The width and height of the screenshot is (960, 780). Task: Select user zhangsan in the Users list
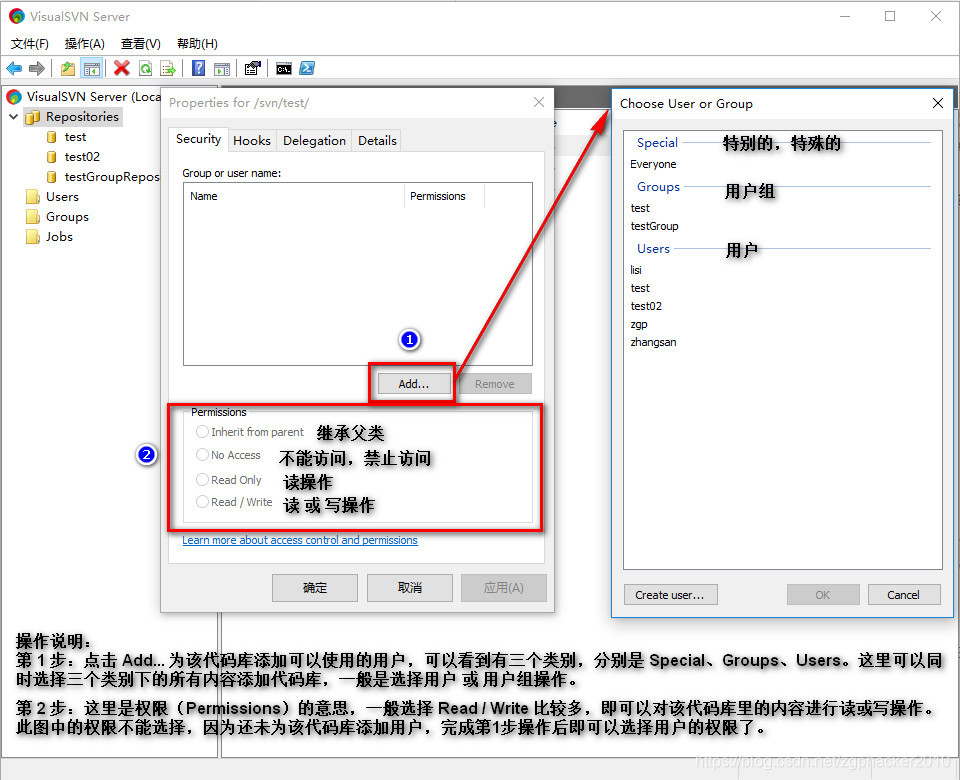(653, 342)
